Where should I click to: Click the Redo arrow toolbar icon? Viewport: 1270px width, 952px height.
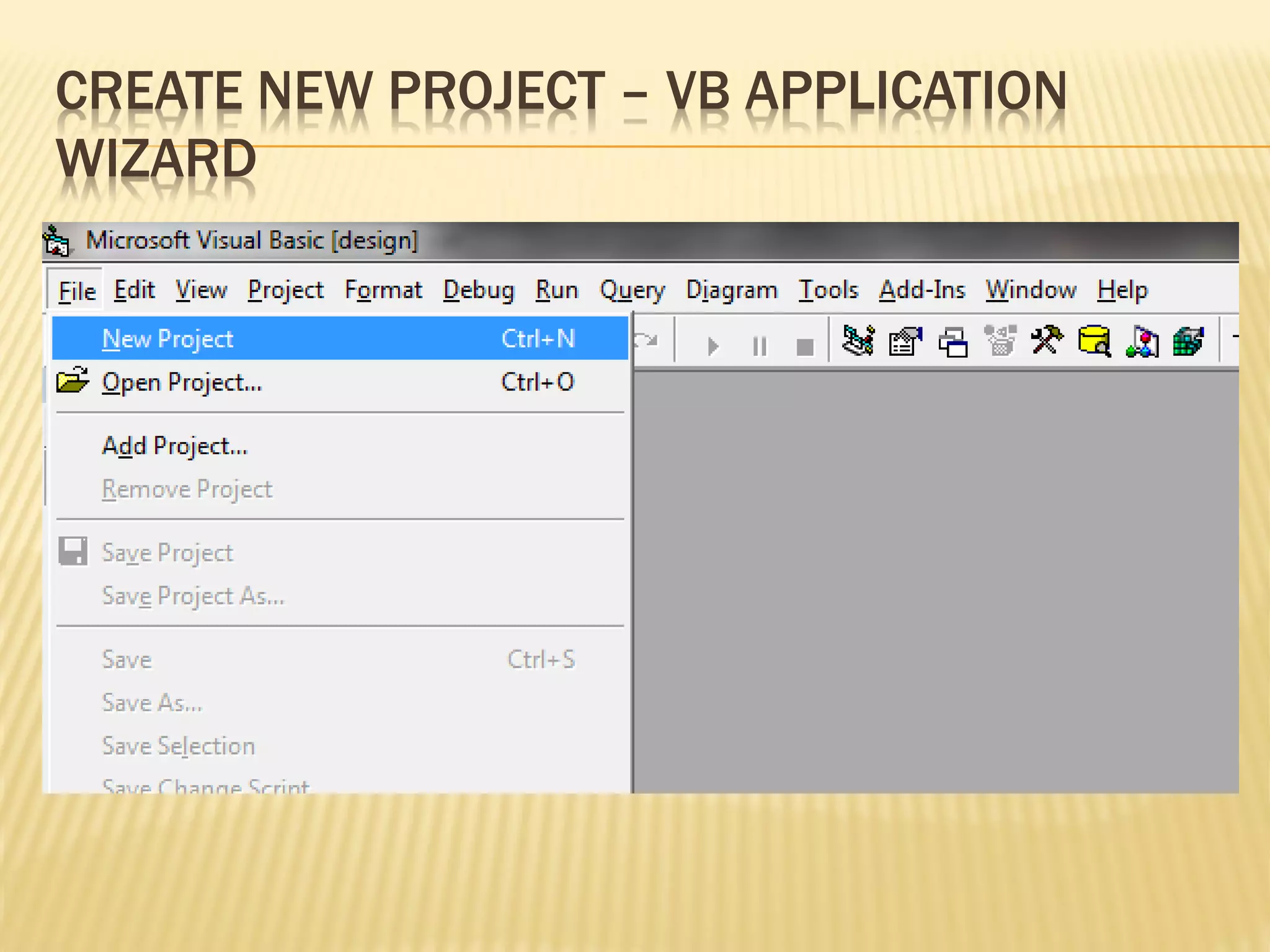(646, 341)
